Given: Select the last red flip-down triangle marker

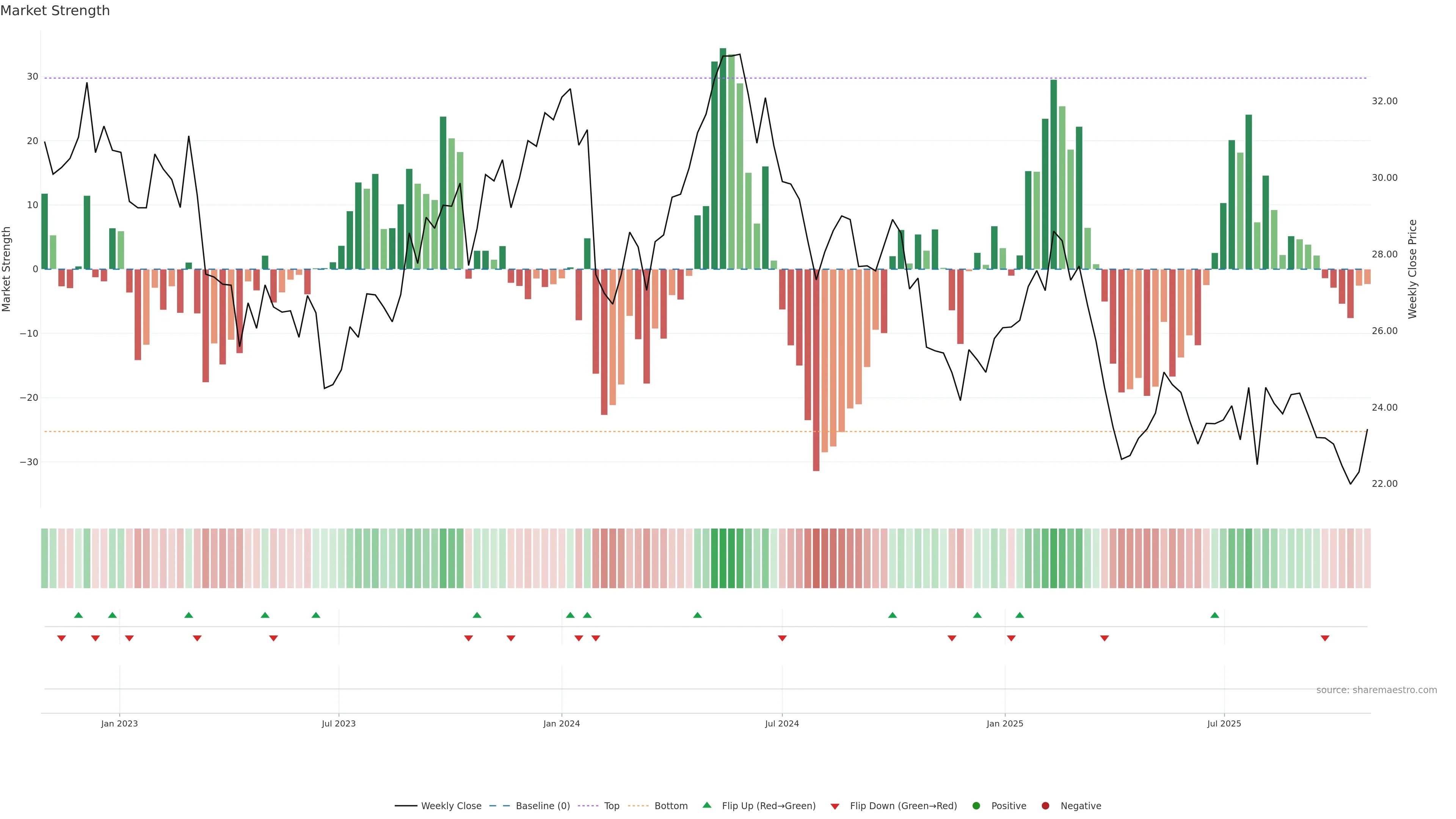Looking at the screenshot, I should [x=1325, y=638].
